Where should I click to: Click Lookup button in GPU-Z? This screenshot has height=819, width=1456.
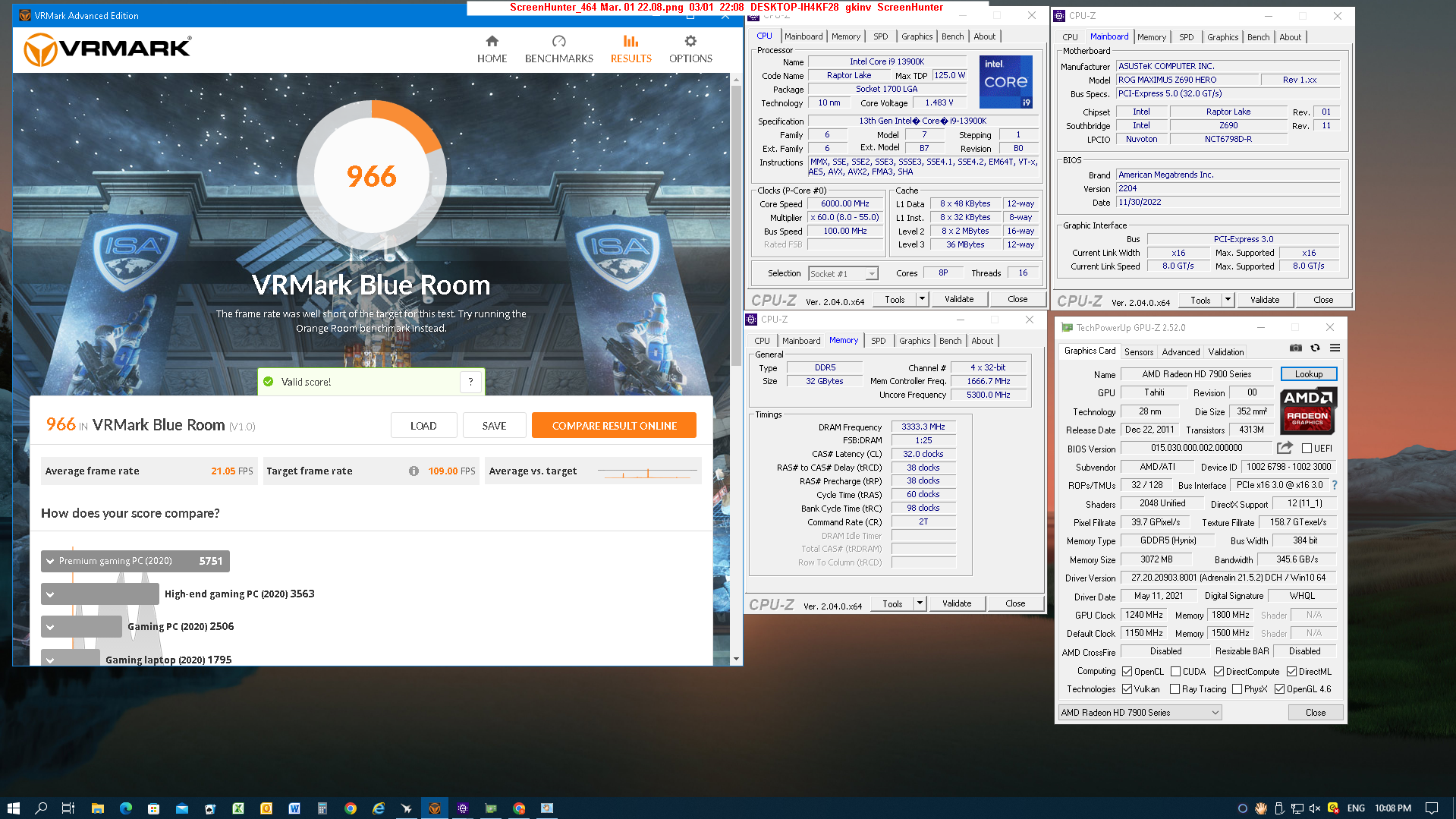point(1309,373)
